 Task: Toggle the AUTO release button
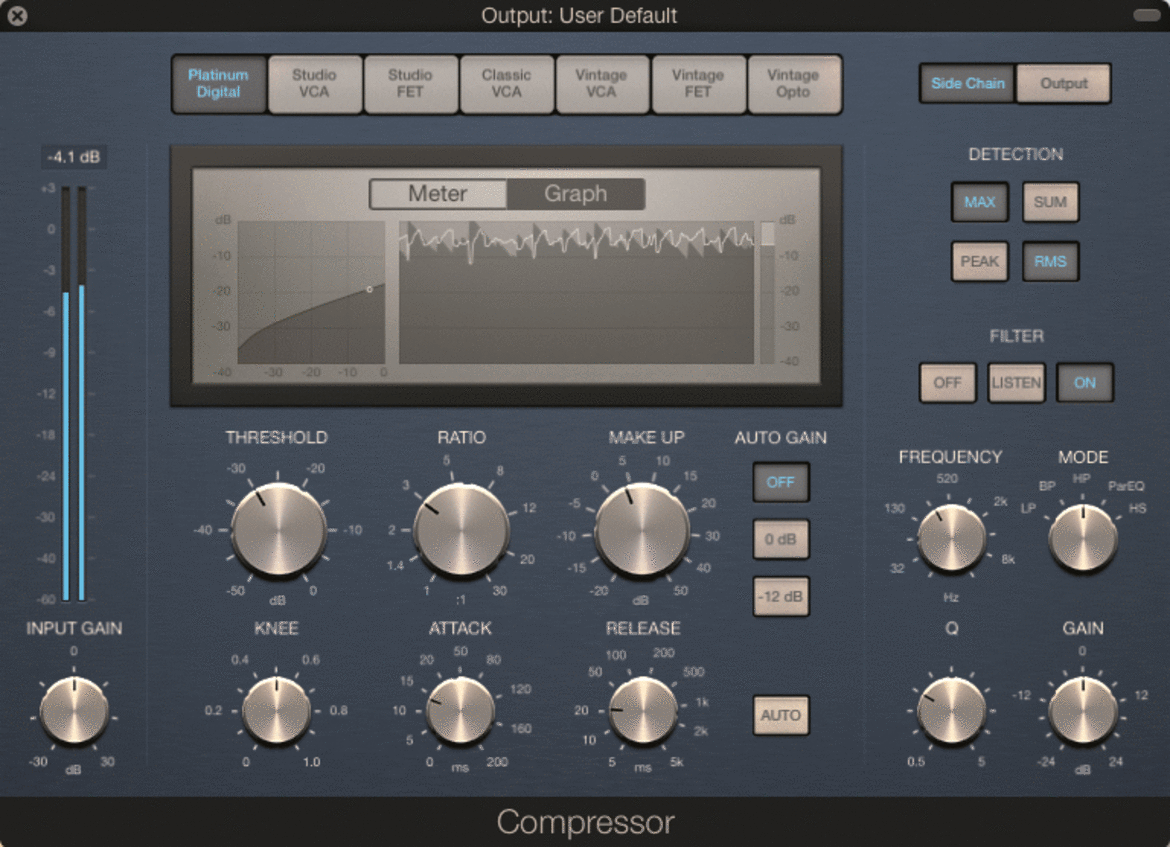[780, 716]
